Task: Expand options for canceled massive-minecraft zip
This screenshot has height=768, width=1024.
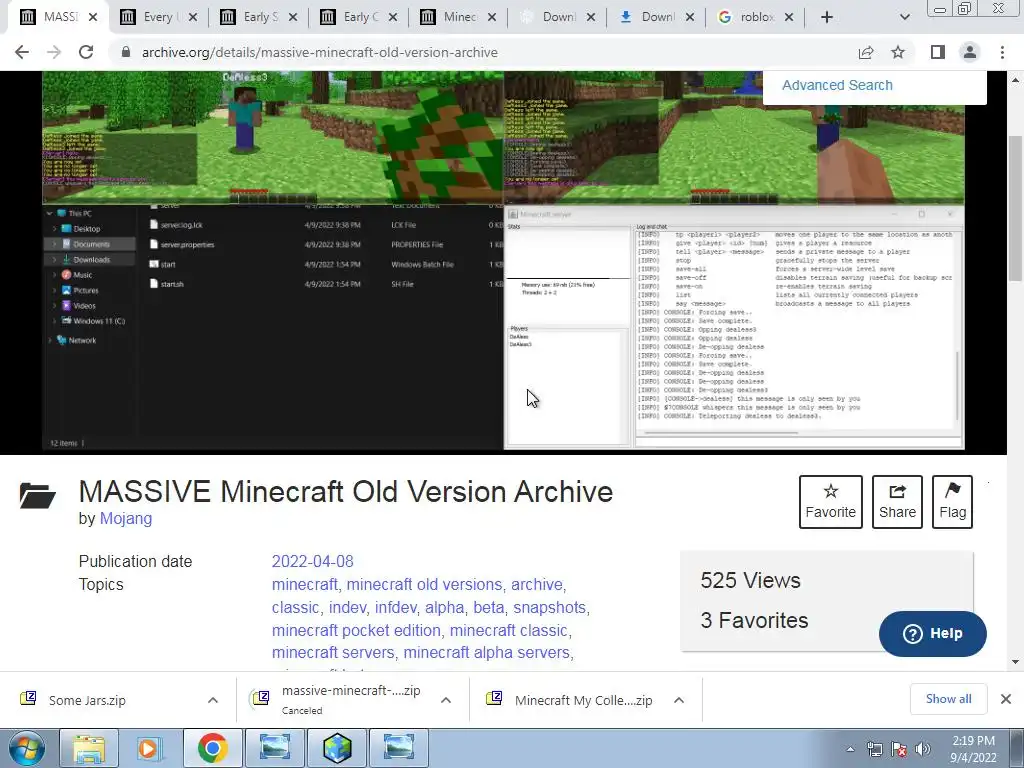Action: 446,700
